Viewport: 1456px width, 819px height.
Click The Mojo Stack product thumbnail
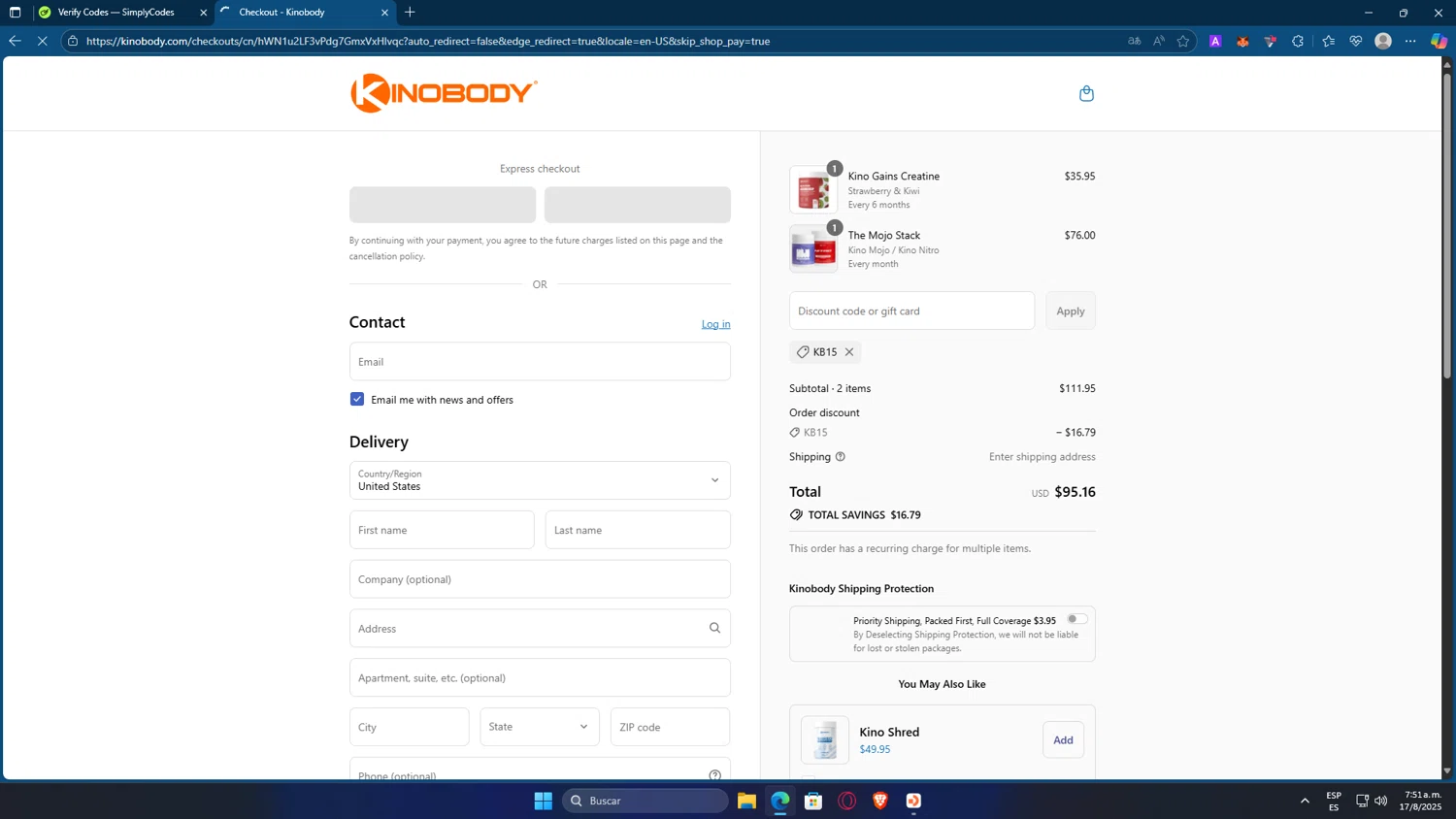pos(813,248)
